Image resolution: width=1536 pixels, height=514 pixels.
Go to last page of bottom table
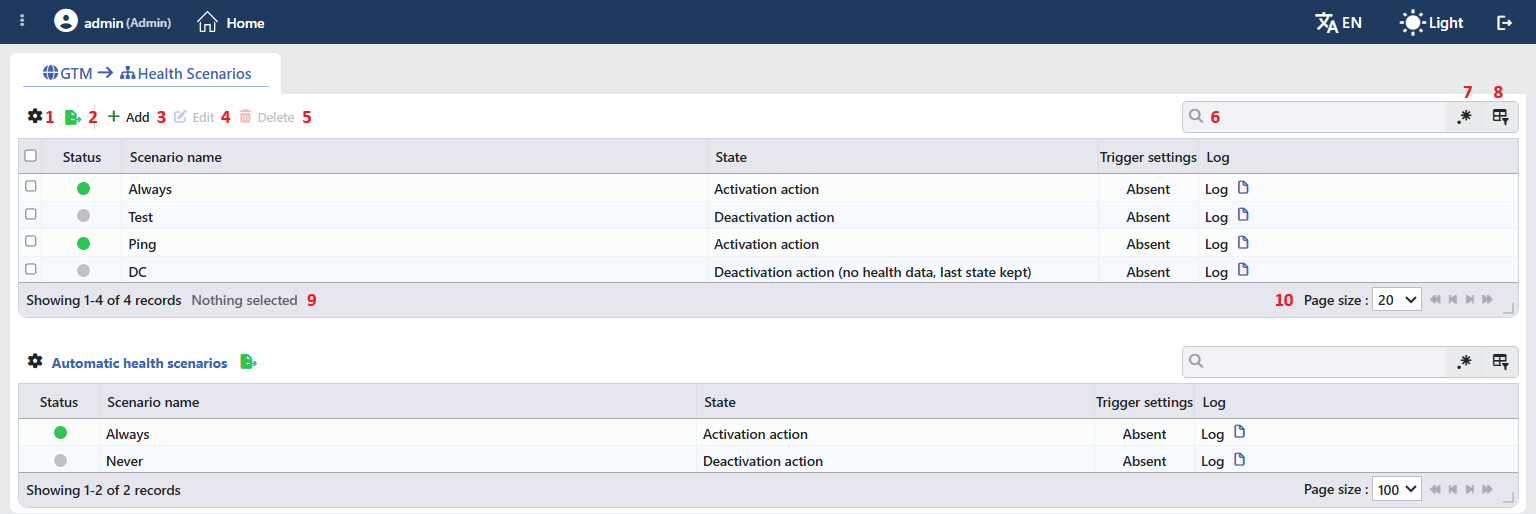[1487, 489]
